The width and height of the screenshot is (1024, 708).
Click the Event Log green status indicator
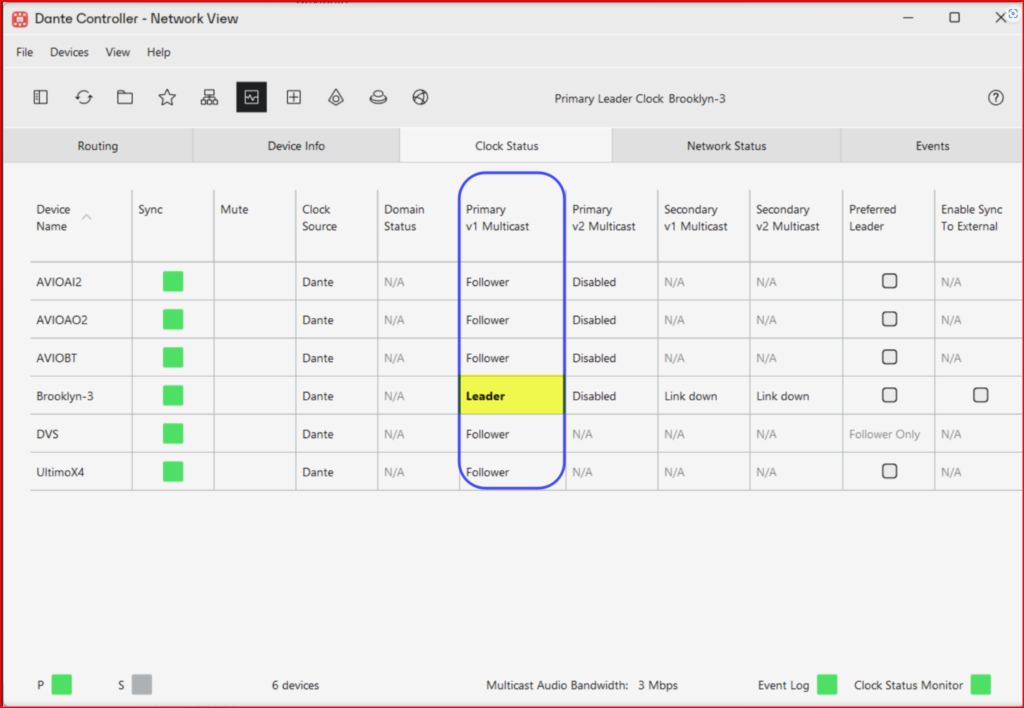(827, 684)
